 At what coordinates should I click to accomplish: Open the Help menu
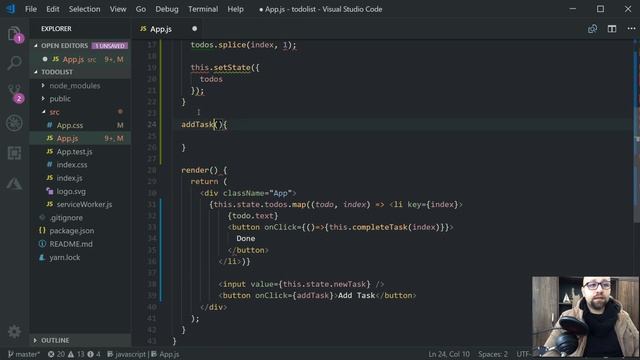tap(236, 9)
